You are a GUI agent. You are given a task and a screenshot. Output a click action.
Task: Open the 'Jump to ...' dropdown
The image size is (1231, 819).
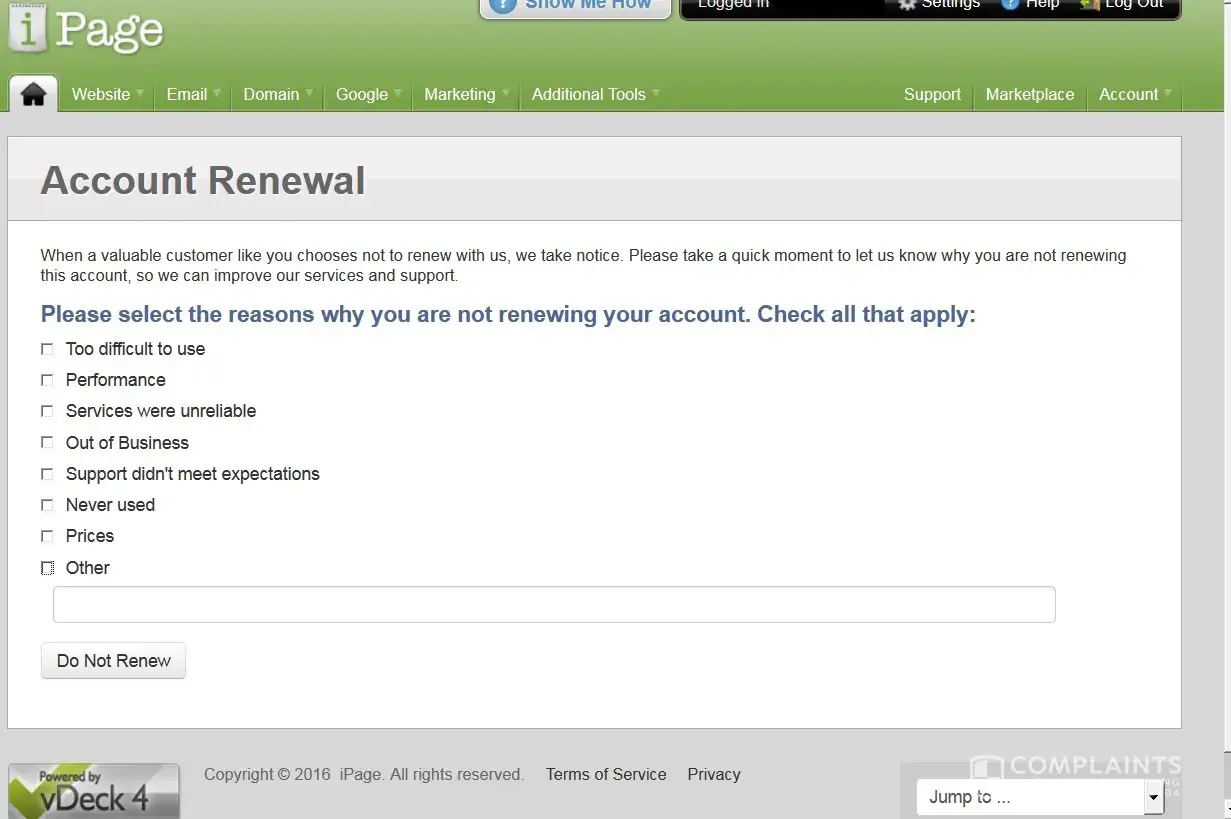[1039, 797]
